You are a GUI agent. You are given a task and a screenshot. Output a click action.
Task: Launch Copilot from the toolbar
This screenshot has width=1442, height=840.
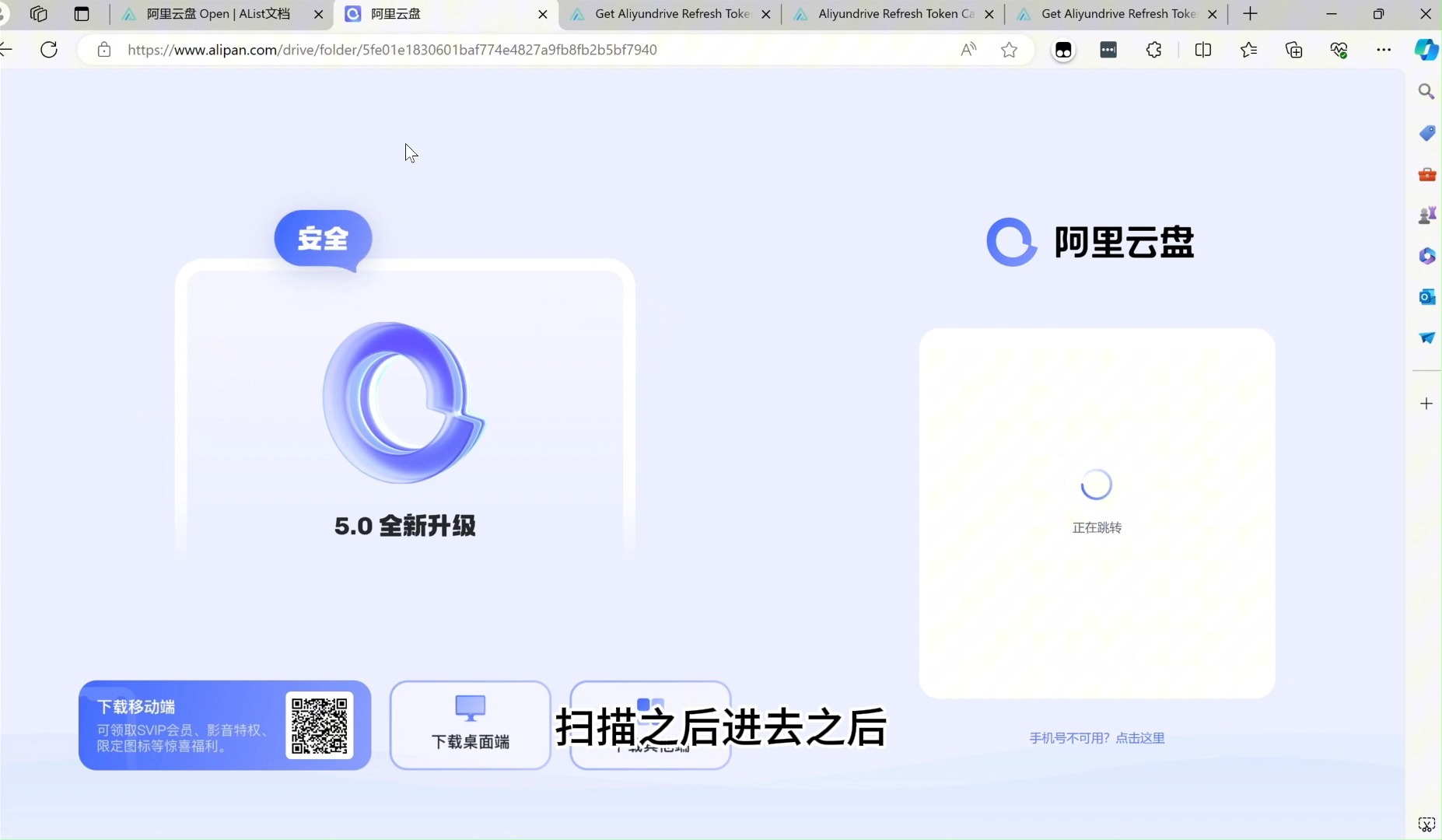[1426, 50]
